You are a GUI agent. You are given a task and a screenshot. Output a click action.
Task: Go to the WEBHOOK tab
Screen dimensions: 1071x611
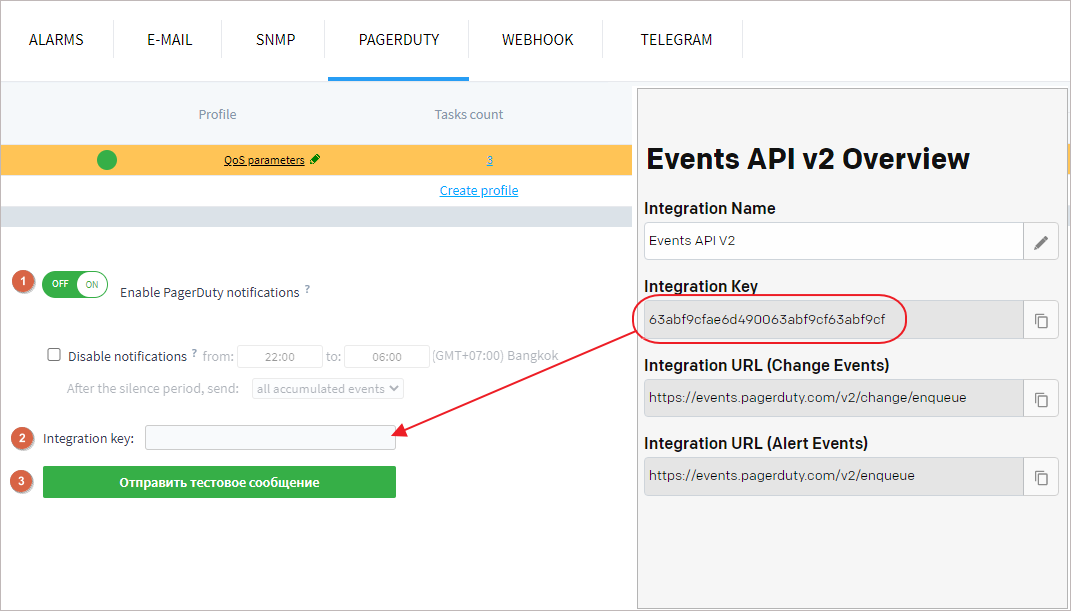click(x=537, y=41)
